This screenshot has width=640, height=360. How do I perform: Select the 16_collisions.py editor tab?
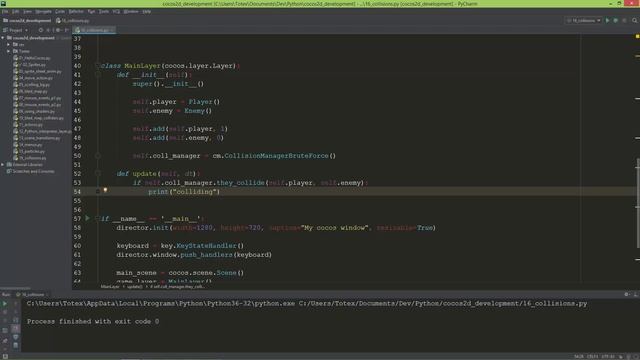pyautogui.click(x=94, y=30)
